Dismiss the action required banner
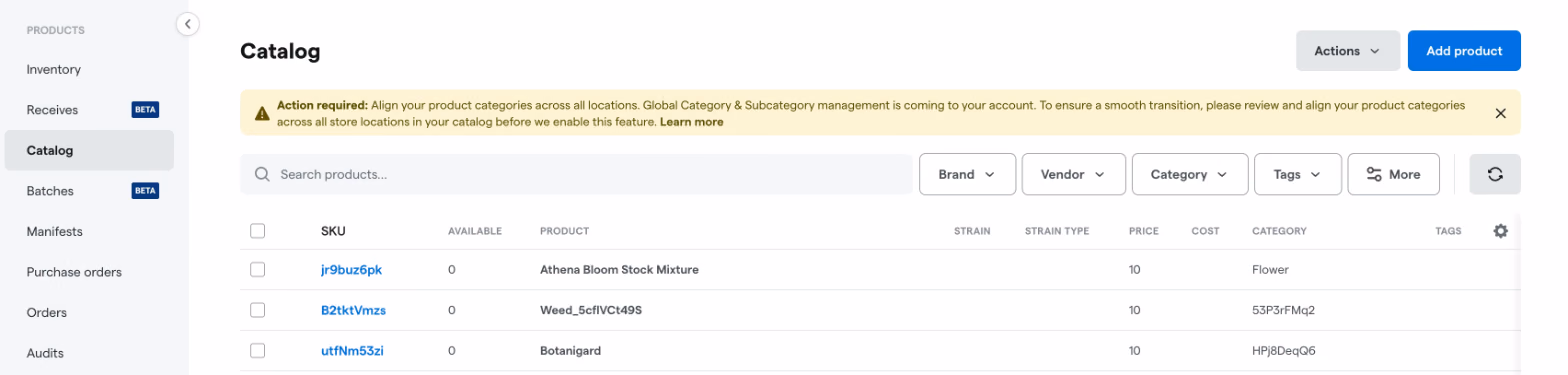The height and width of the screenshot is (375, 1568). point(1500,113)
